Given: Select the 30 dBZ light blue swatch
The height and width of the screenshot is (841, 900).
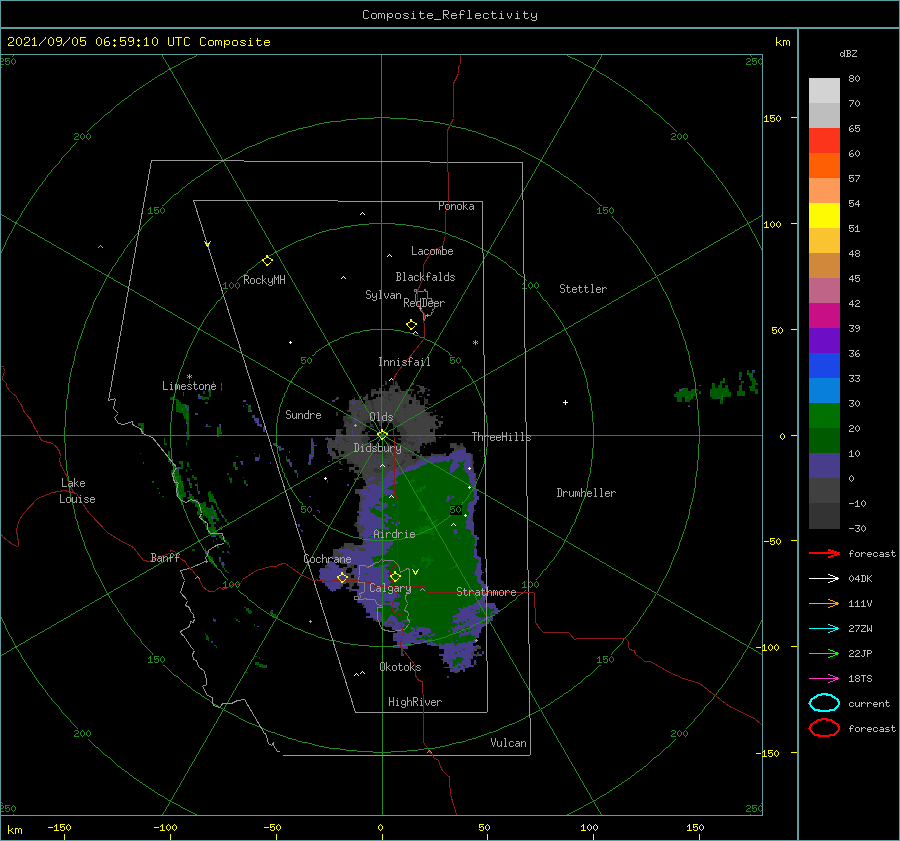Looking at the screenshot, I should click(x=824, y=390).
